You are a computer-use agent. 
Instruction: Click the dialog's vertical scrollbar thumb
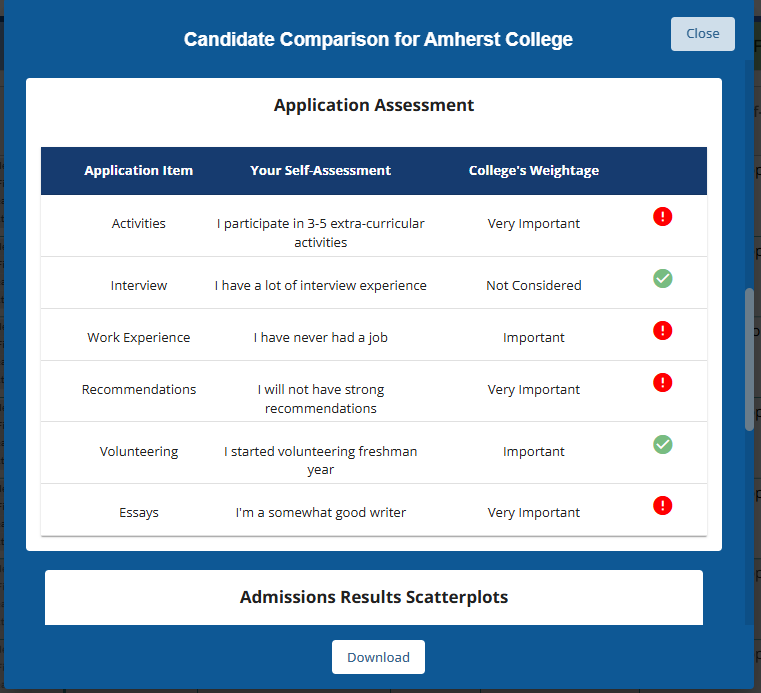click(749, 359)
